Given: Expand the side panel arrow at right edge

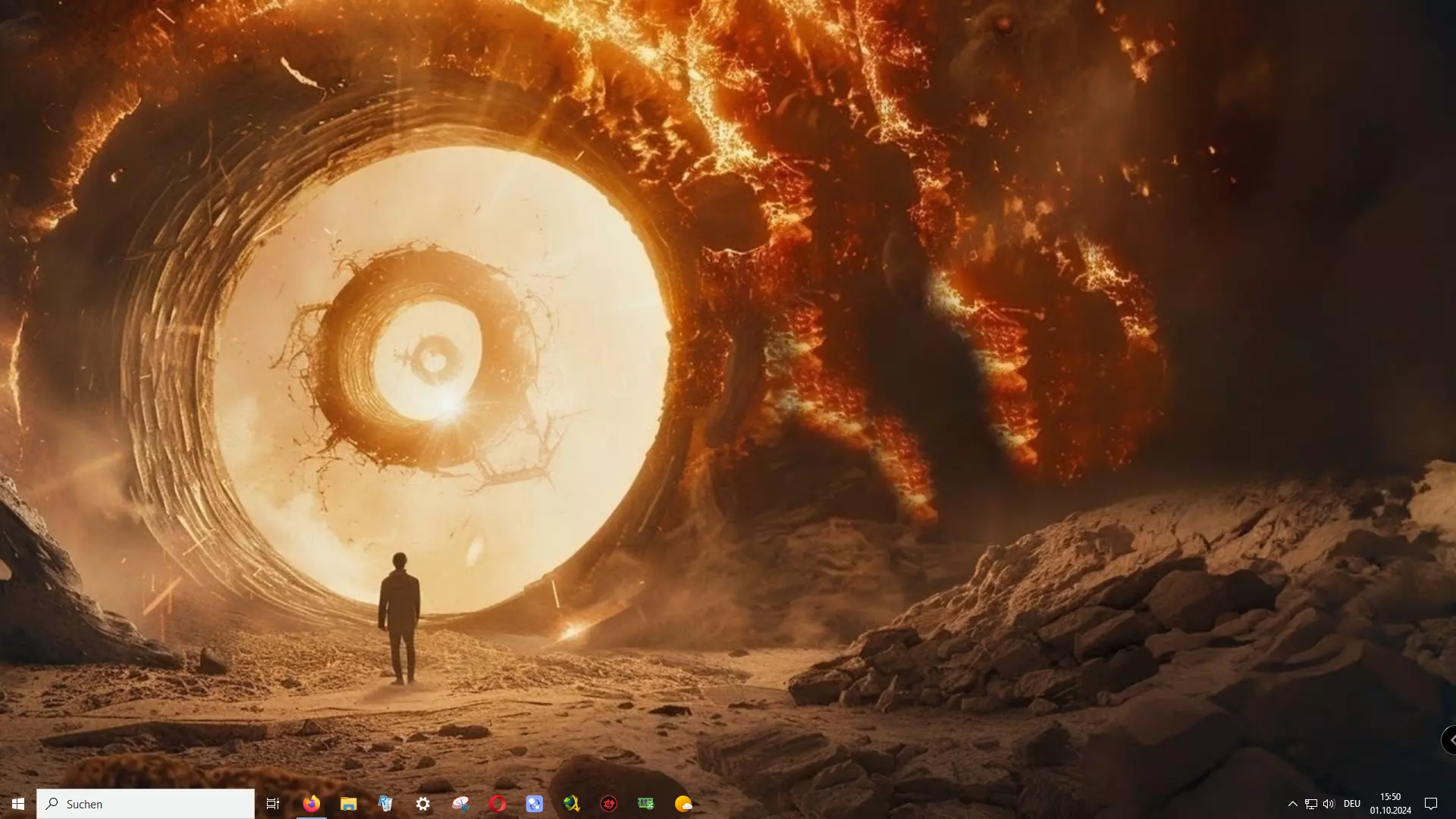Looking at the screenshot, I should 1450,739.
